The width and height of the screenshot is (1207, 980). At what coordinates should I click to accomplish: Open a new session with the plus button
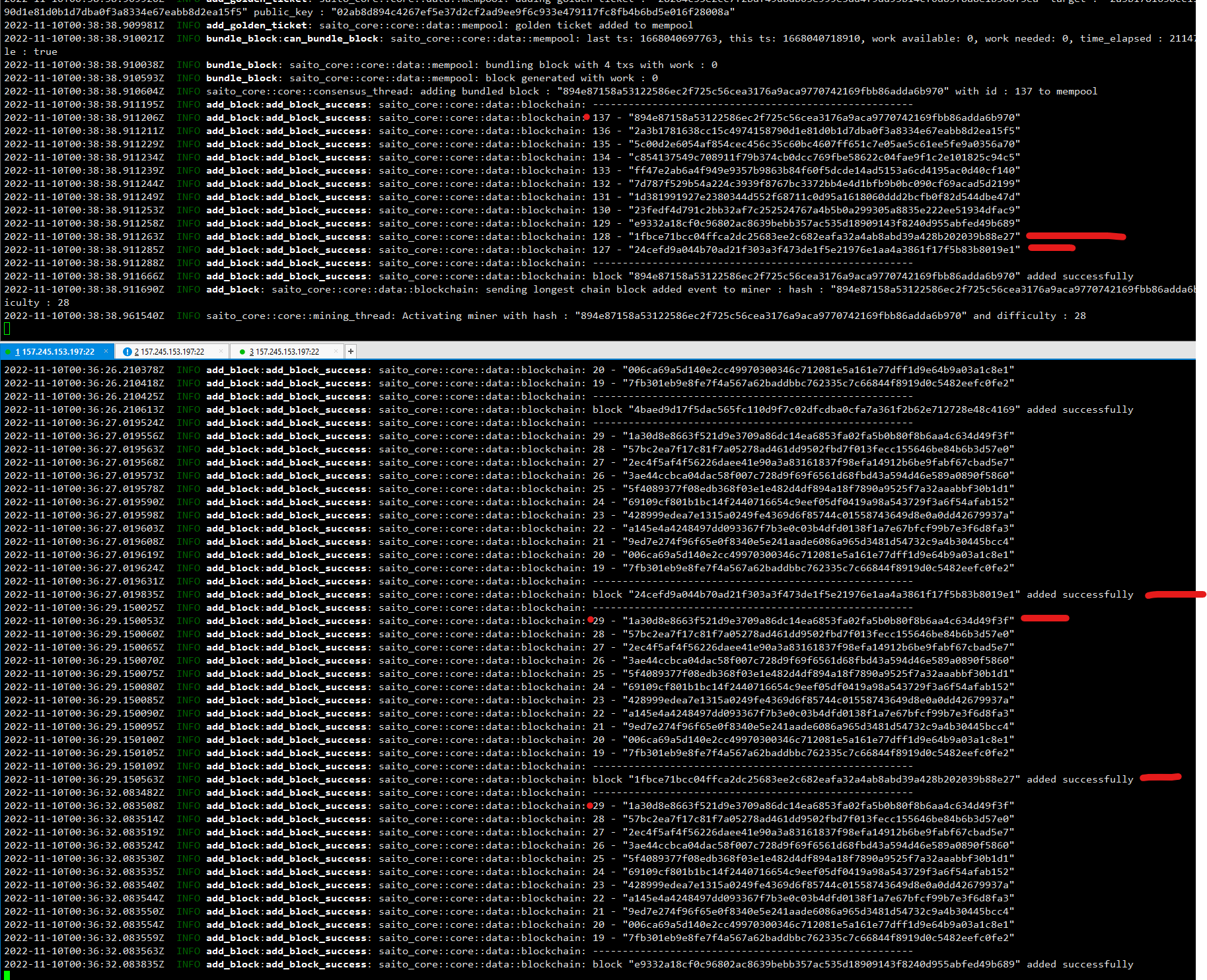pos(351,351)
